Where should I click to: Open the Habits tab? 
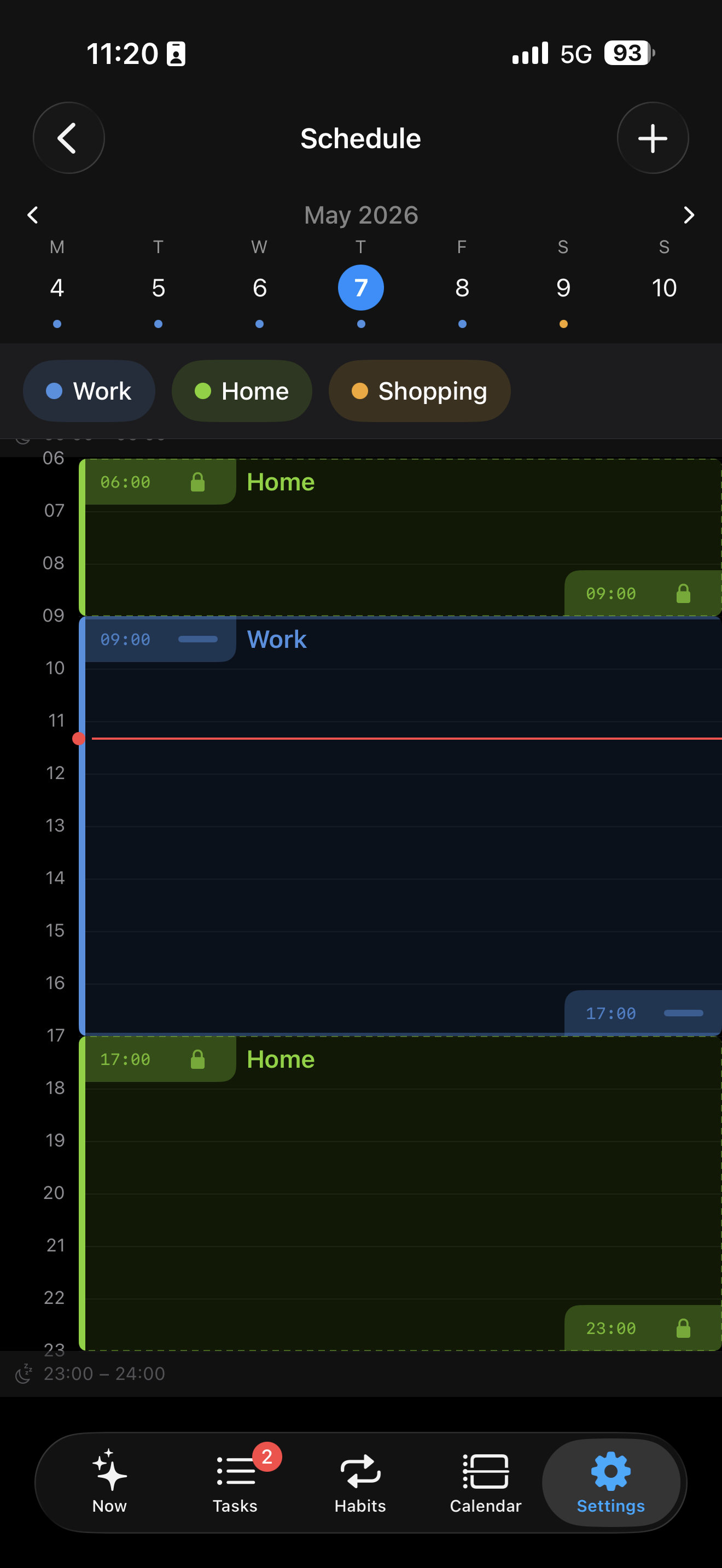360,1482
